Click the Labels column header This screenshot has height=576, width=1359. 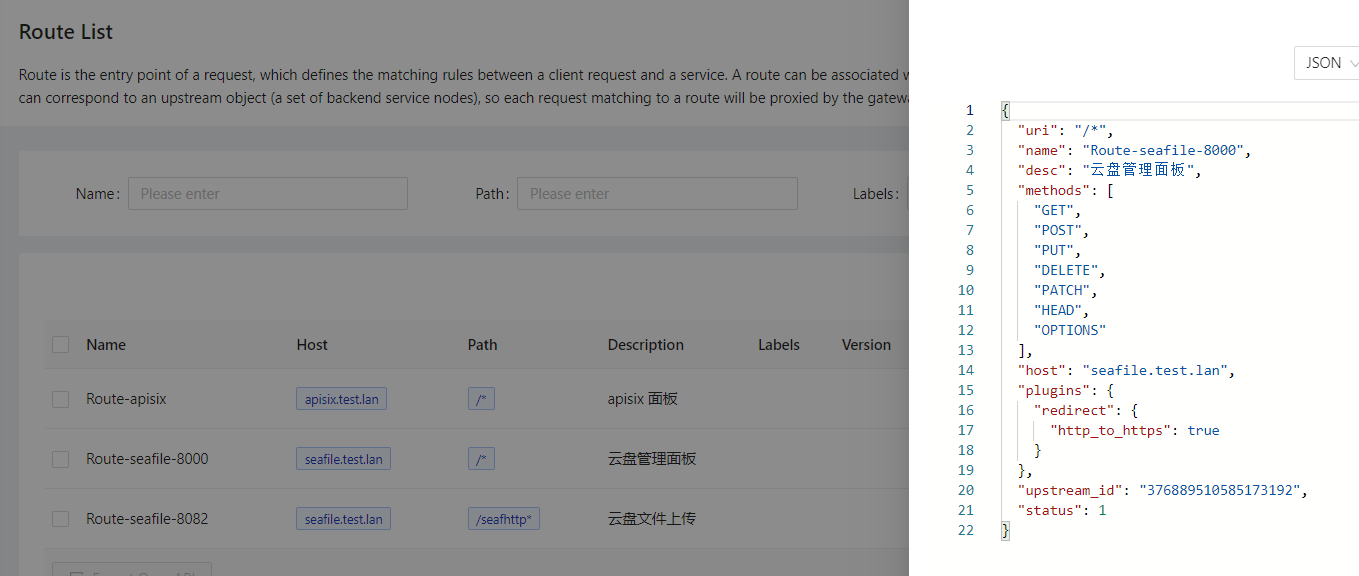[x=779, y=345]
